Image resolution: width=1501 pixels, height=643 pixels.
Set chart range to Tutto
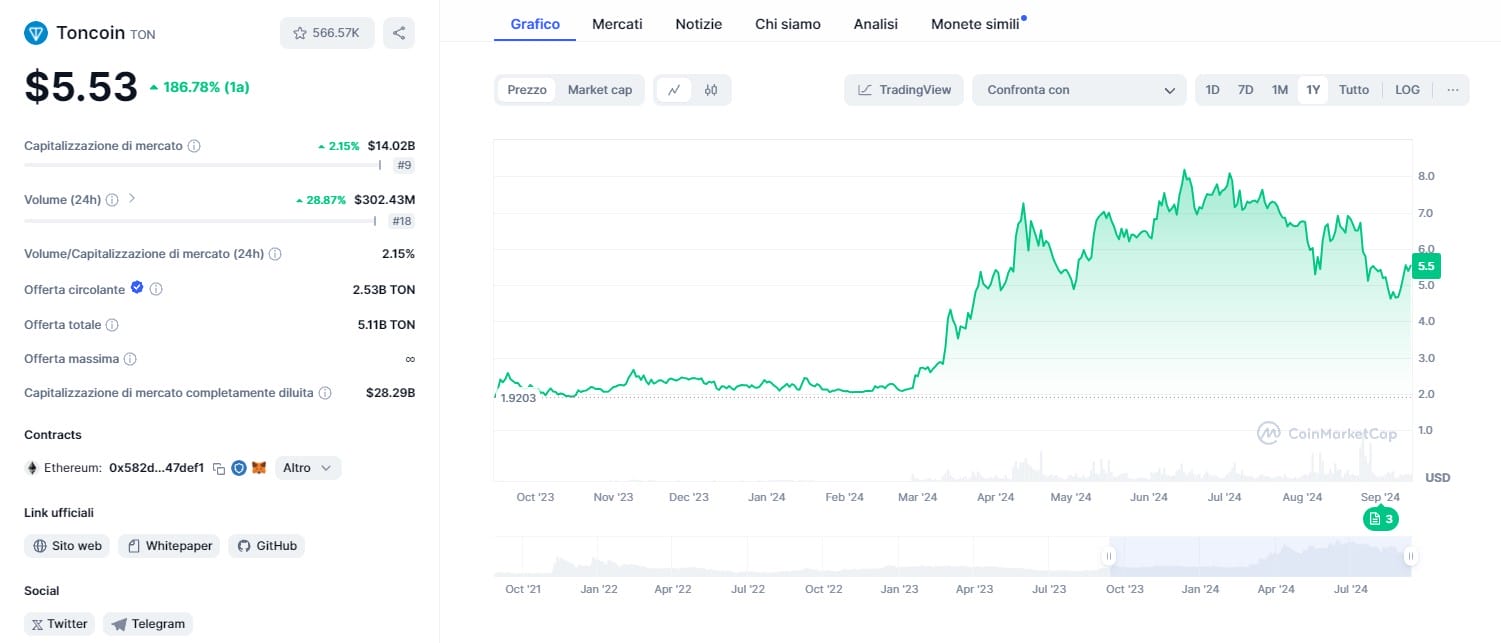1353,90
